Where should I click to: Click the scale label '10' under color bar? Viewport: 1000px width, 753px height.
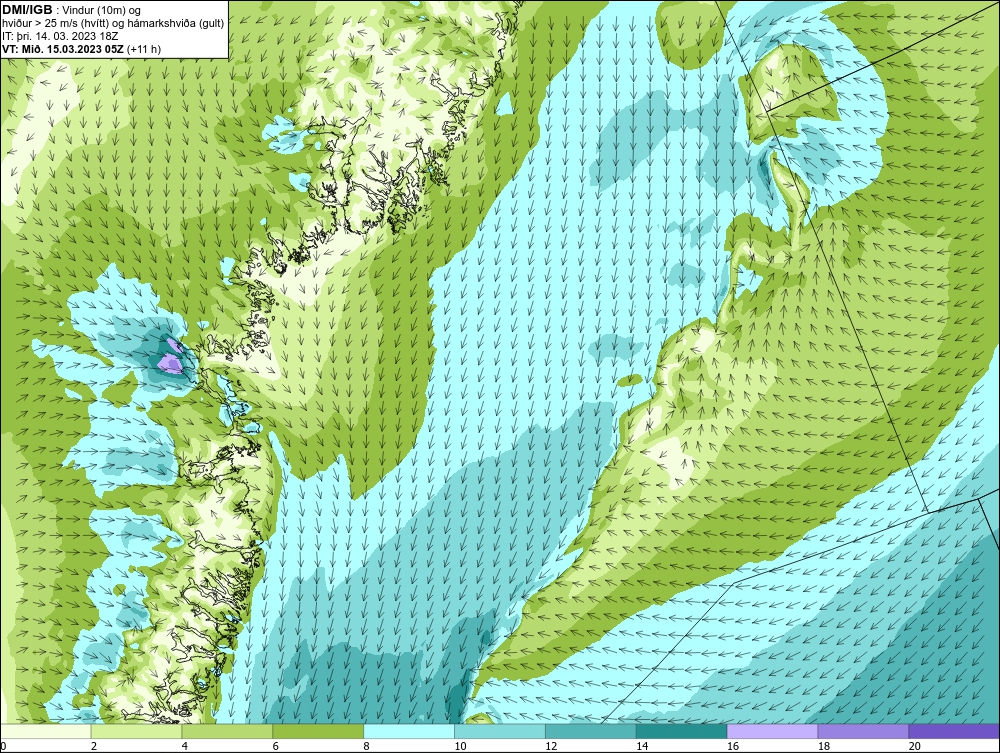(460, 746)
